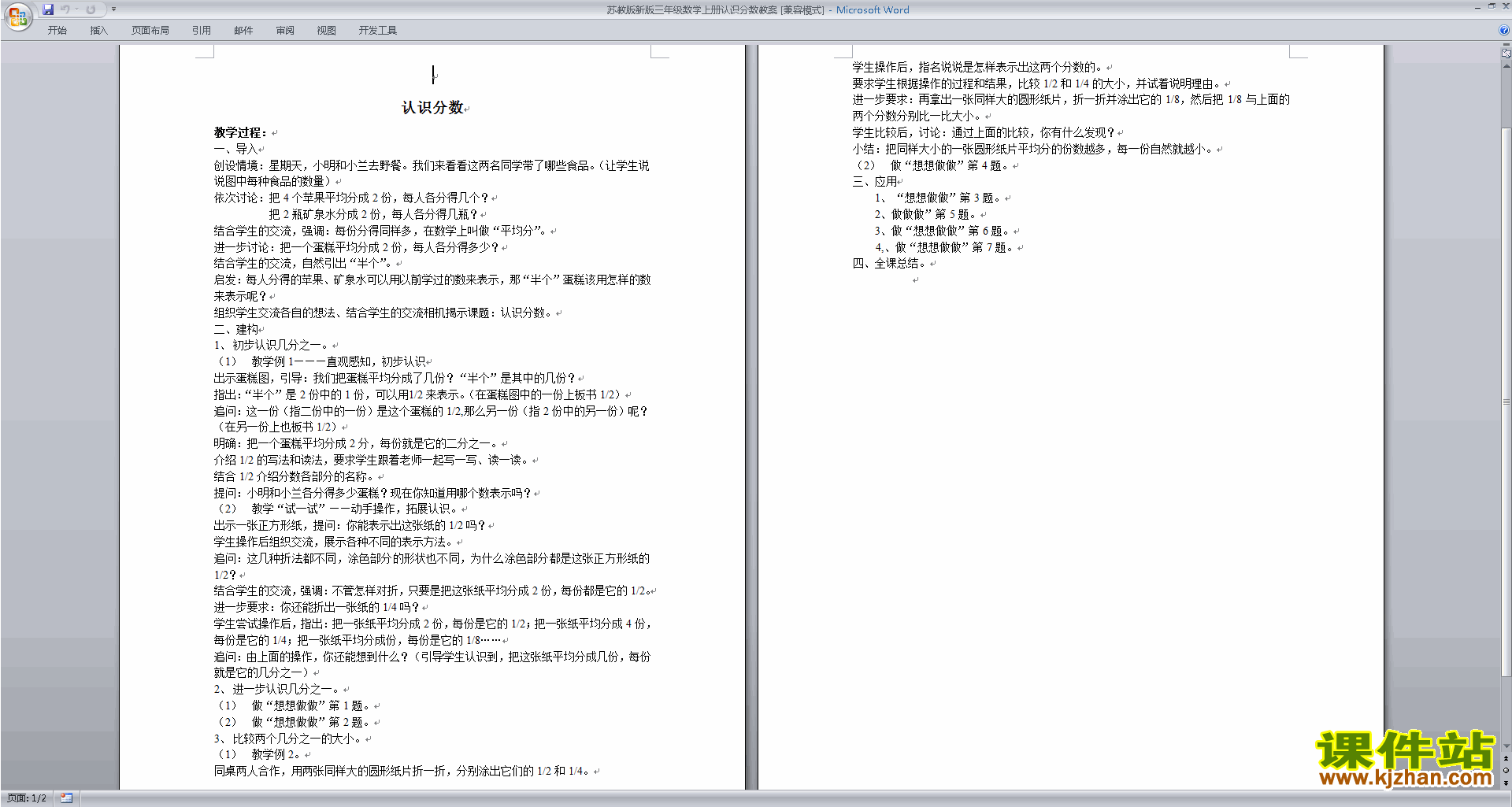Open Customize Quick Access Toolbar dropdown

pyautogui.click(x=113, y=9)
